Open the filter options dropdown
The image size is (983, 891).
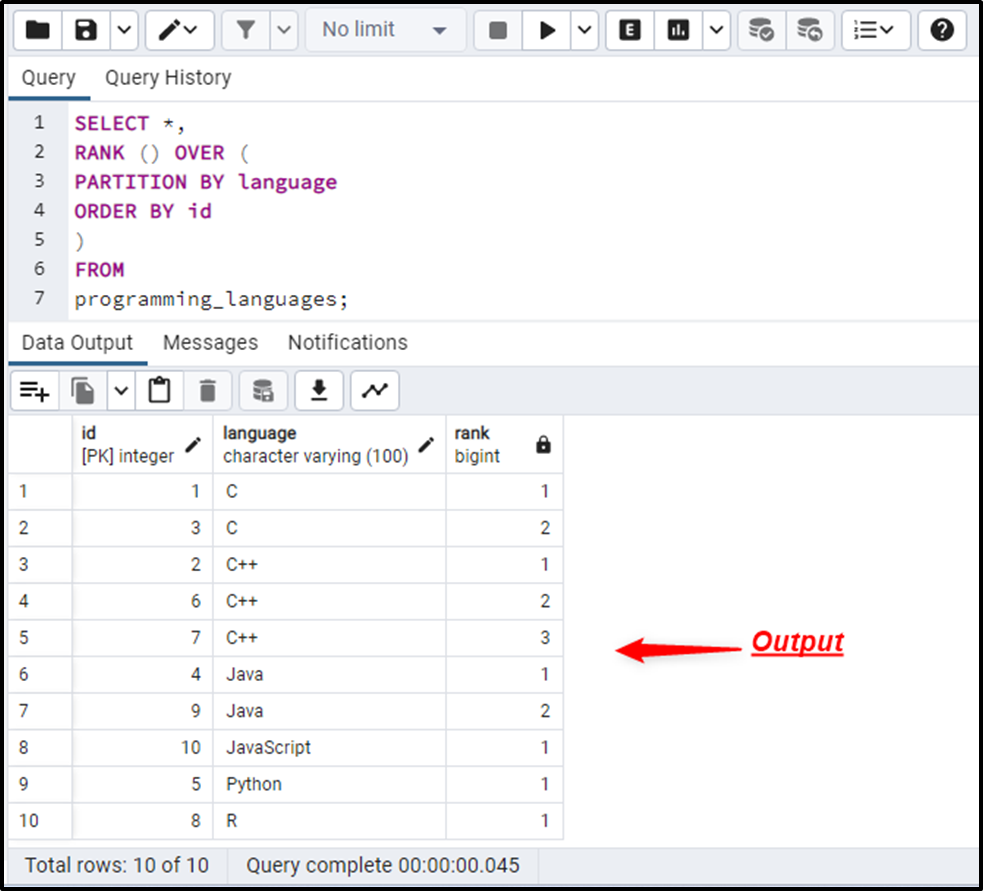281,30
